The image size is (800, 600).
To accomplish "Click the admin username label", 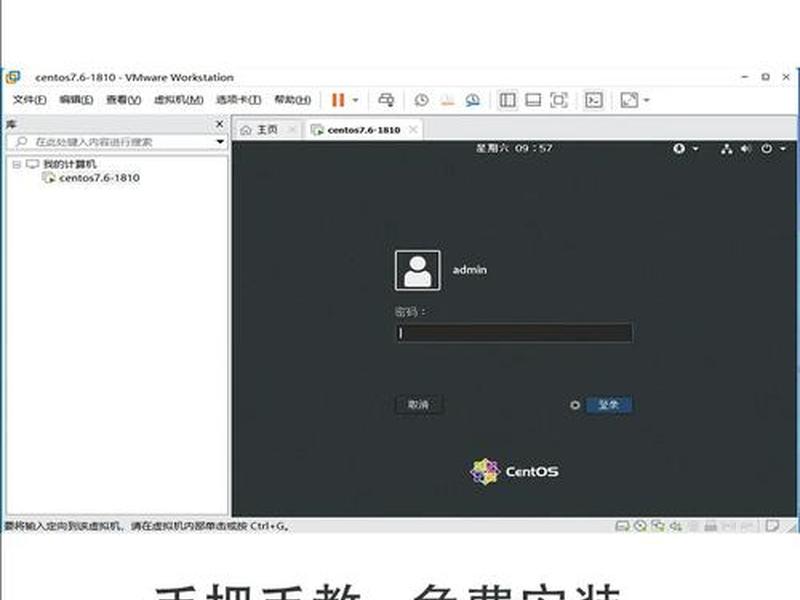I will click(469, 270).
